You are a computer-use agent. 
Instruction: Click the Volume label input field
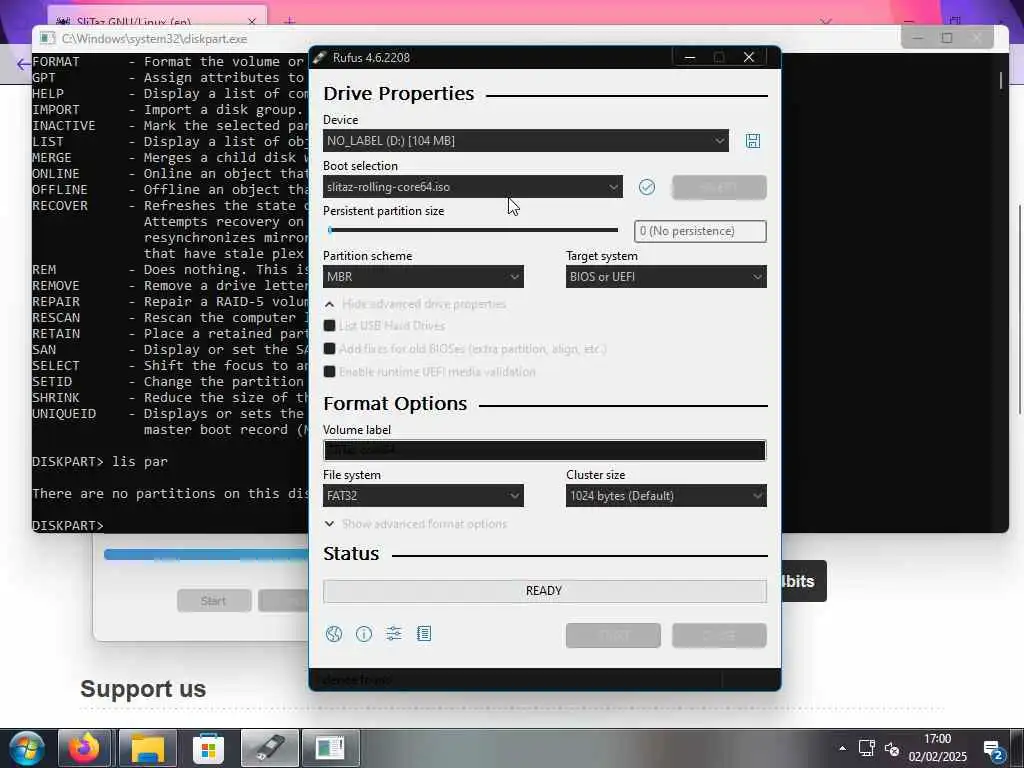click(545, 451)
